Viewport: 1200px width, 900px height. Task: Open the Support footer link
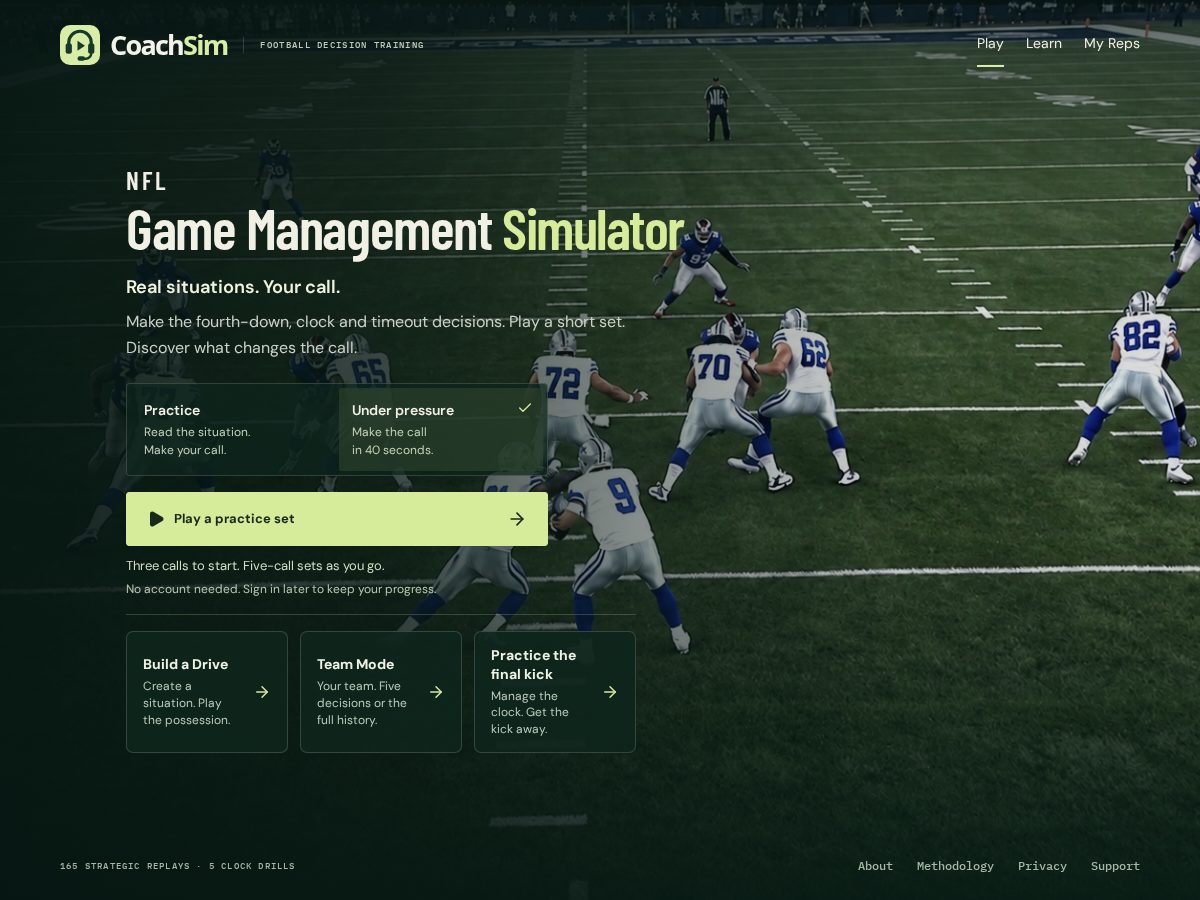1115,866
